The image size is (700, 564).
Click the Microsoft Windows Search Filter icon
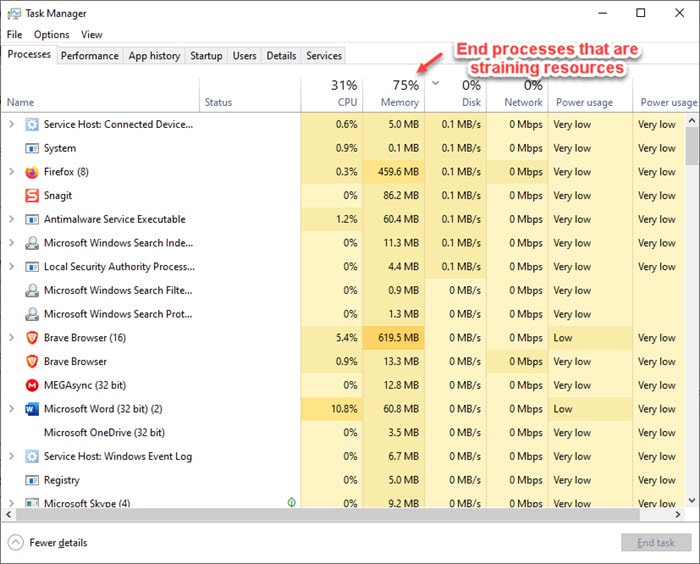[32, 290]
